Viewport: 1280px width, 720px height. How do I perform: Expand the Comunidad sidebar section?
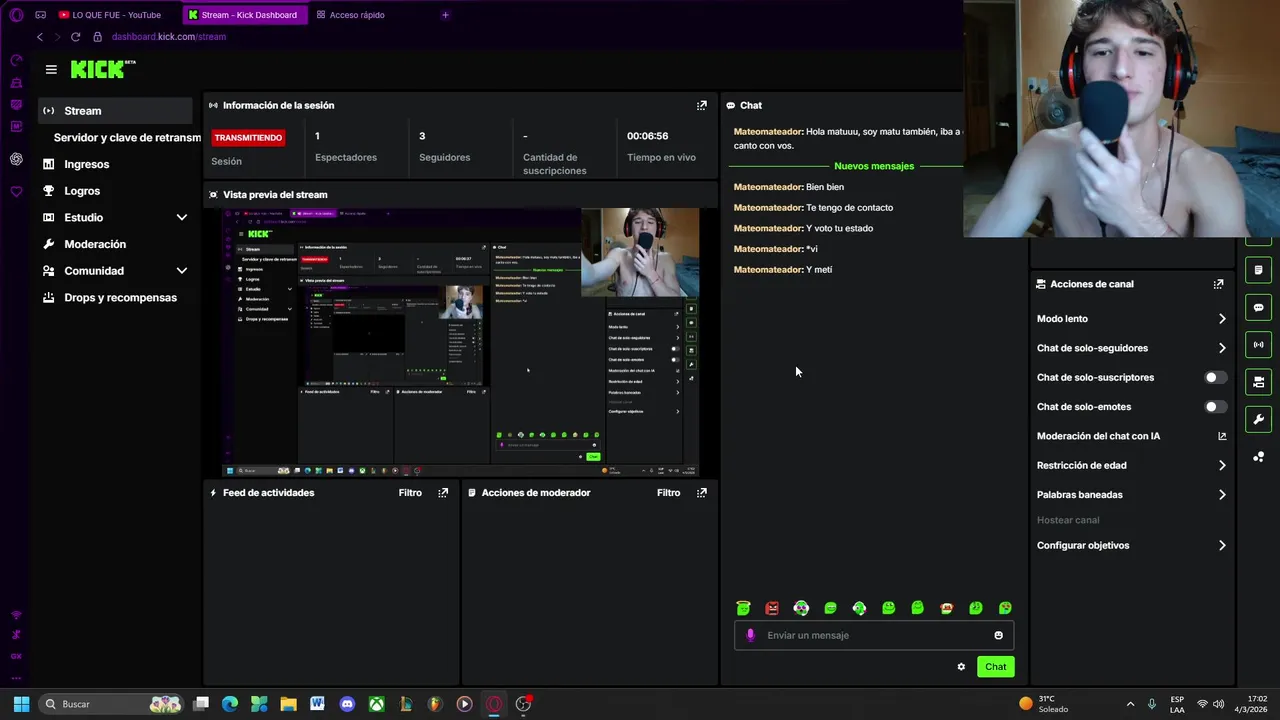tap(181, 271)
